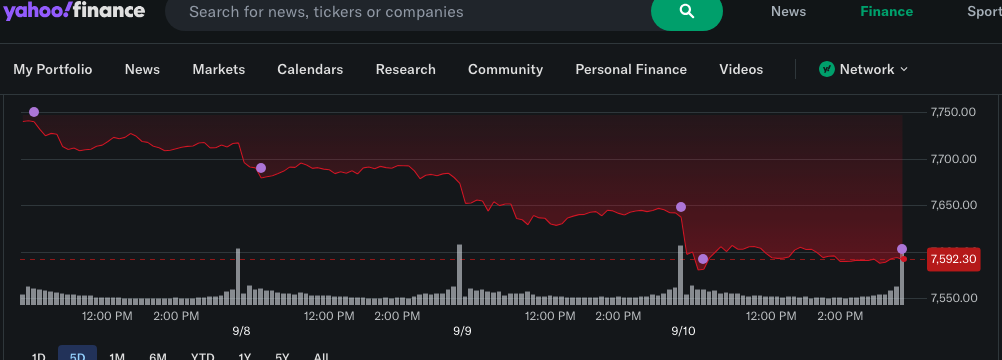Click the 9/9 date label

pyautogui.click(x=463, y=331)
